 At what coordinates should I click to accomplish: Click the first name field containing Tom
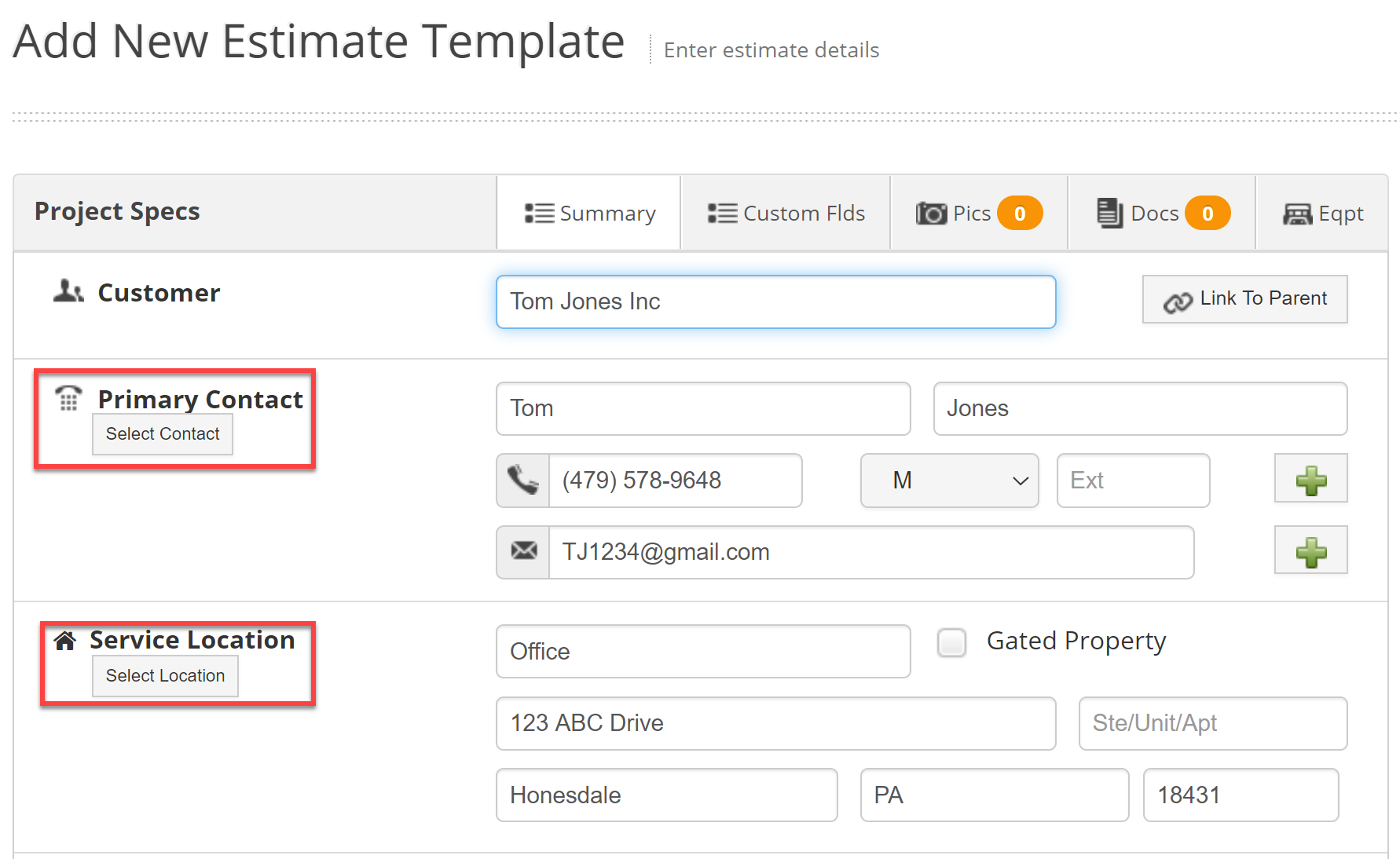703,409
